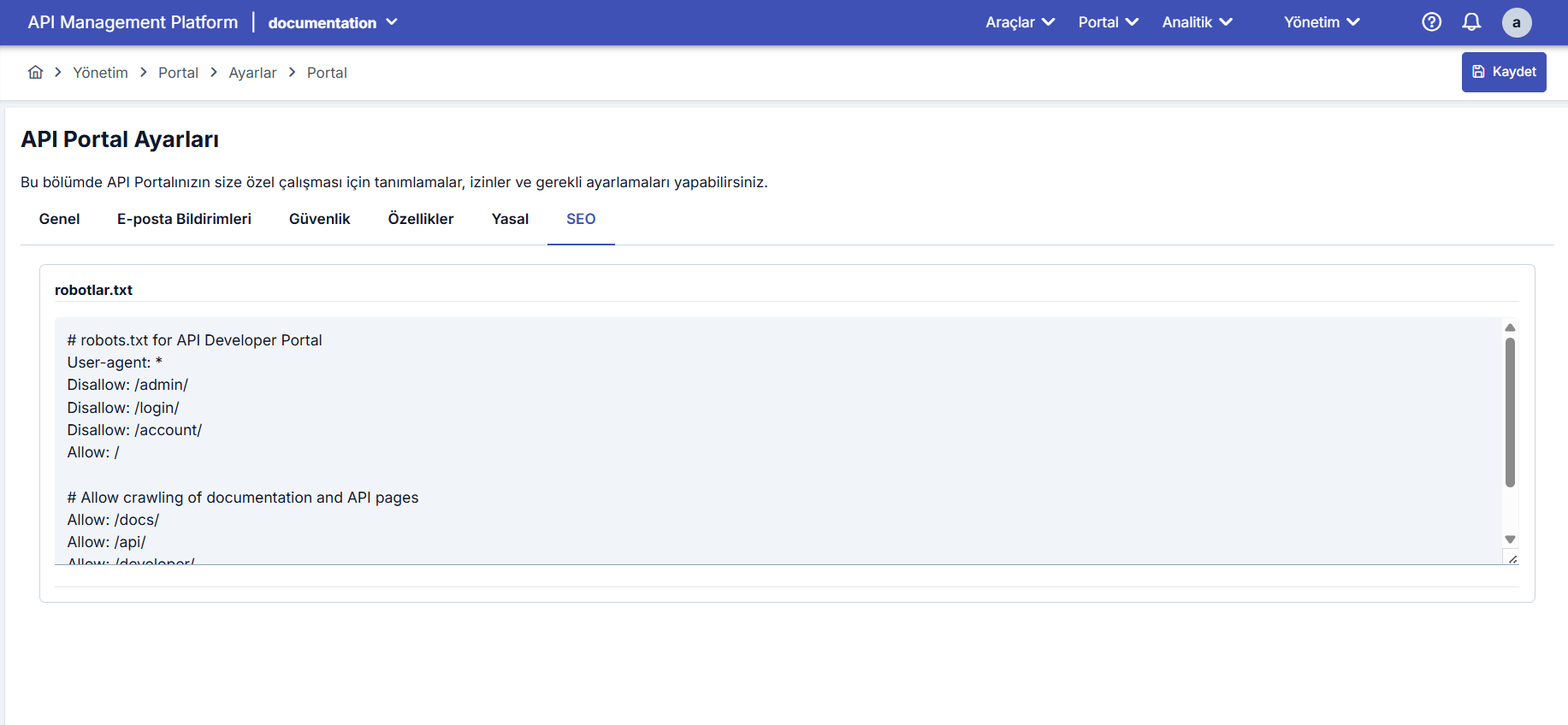Switch to E-posta Bildirimleri tab
This screenshot has height=725, width=1568.
click(x=184, y=219)
